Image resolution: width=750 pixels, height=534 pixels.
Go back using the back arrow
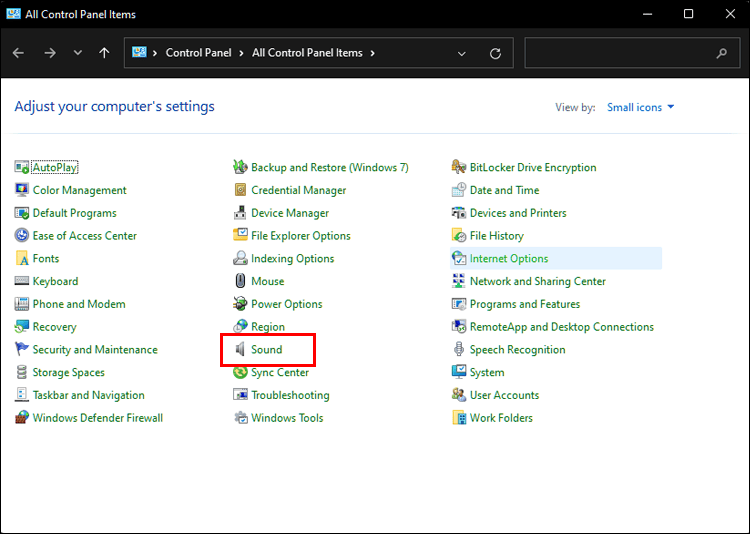[x=18, y=53]
